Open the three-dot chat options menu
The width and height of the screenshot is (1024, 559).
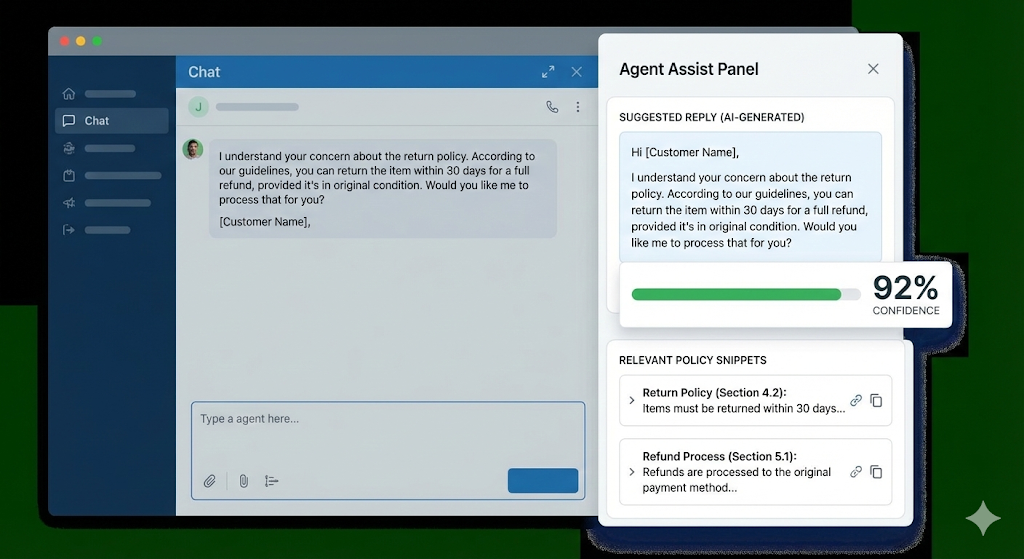577,107
